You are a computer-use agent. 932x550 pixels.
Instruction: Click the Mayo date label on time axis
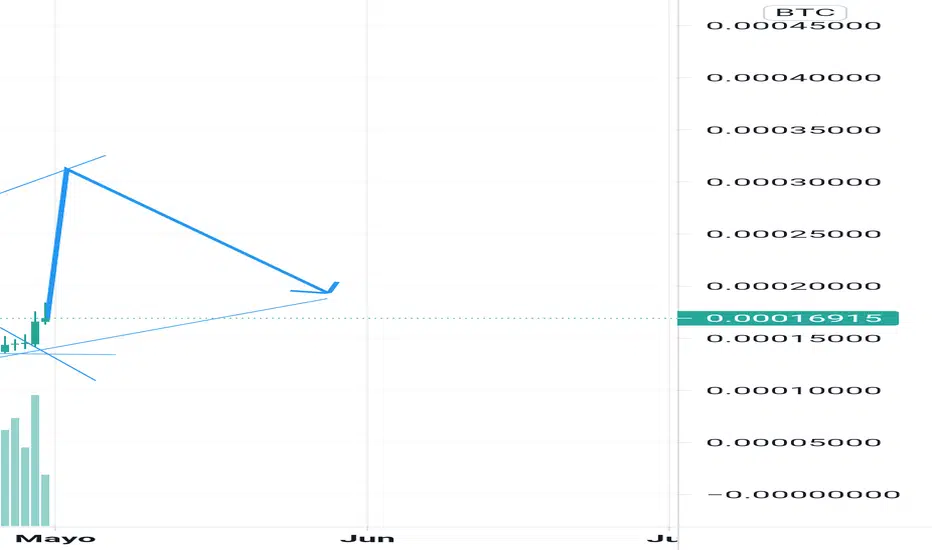(x=71, y=538)
